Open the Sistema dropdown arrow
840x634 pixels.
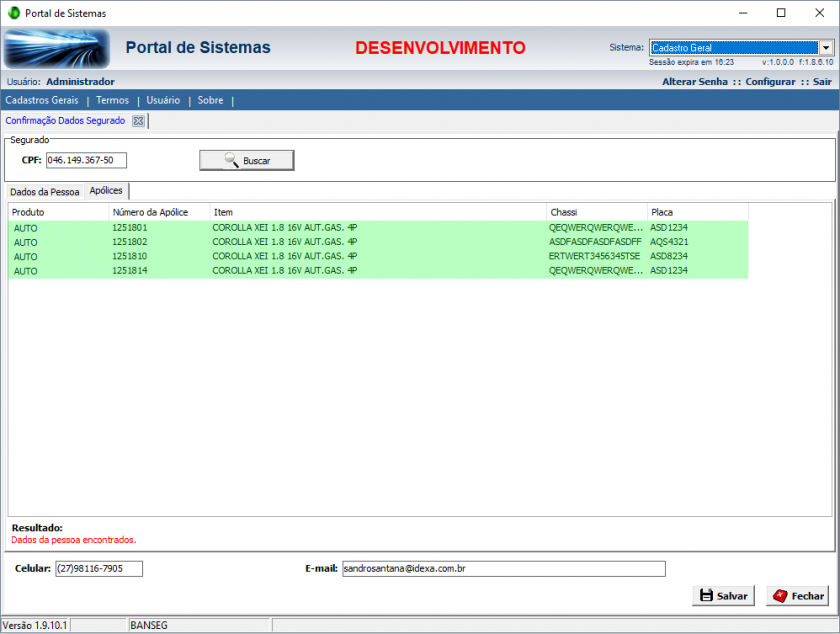click(x=826, y=47)
